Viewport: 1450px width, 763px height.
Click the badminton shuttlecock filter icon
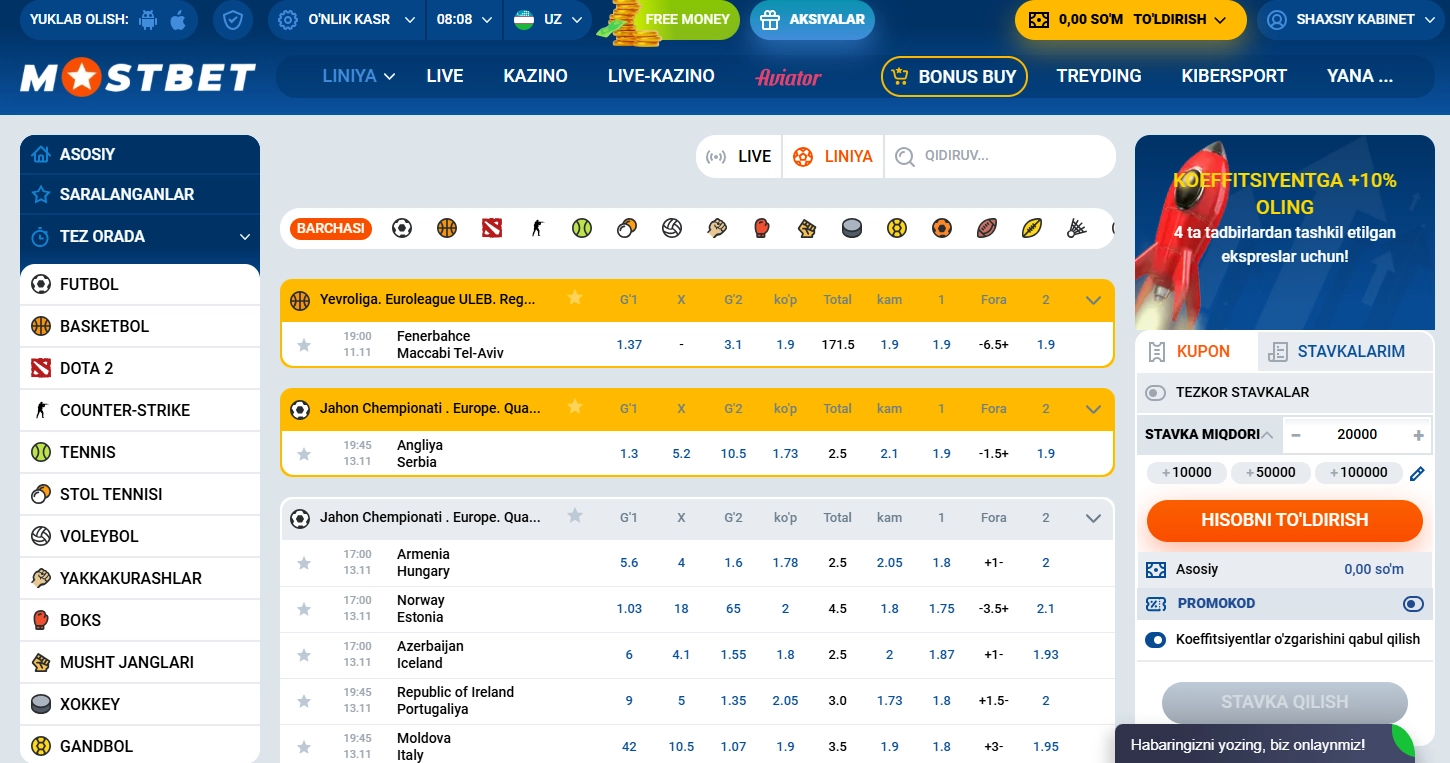point(1077,228)
